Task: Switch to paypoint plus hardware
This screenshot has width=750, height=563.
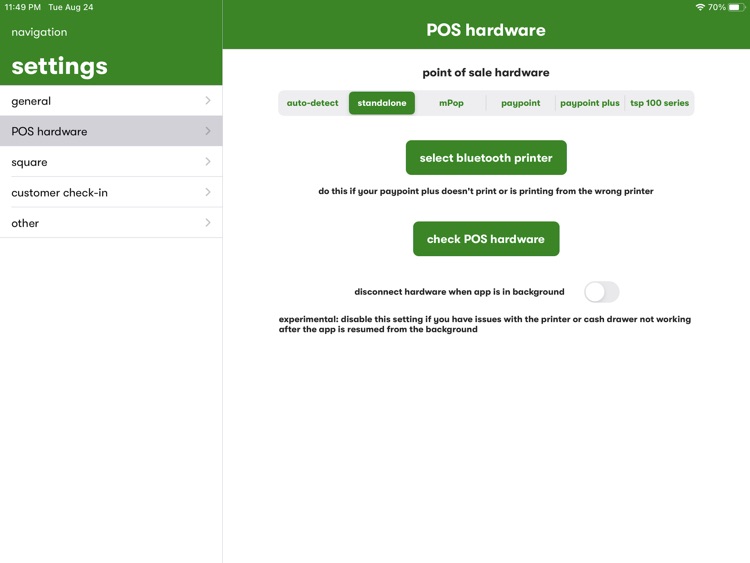Action: pos(590,103)
